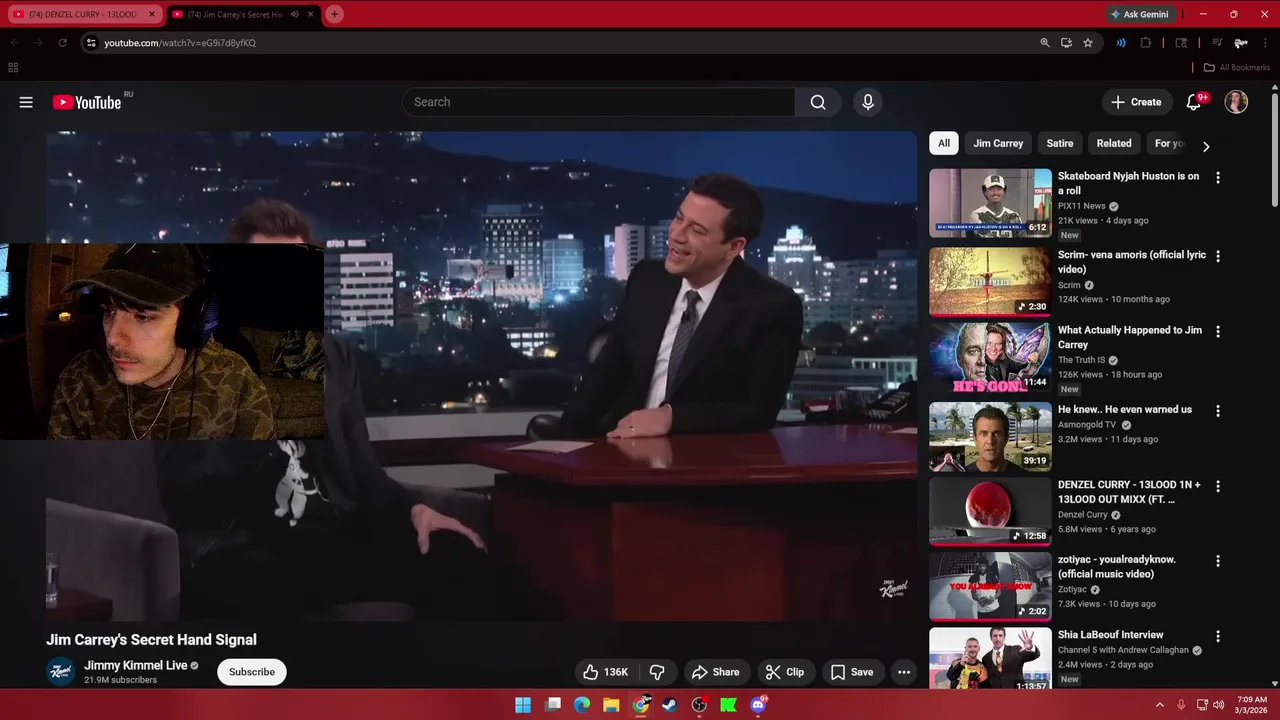
Task: Subscribe to Jimmy Kimmel Live
Action: click(252, 672)
